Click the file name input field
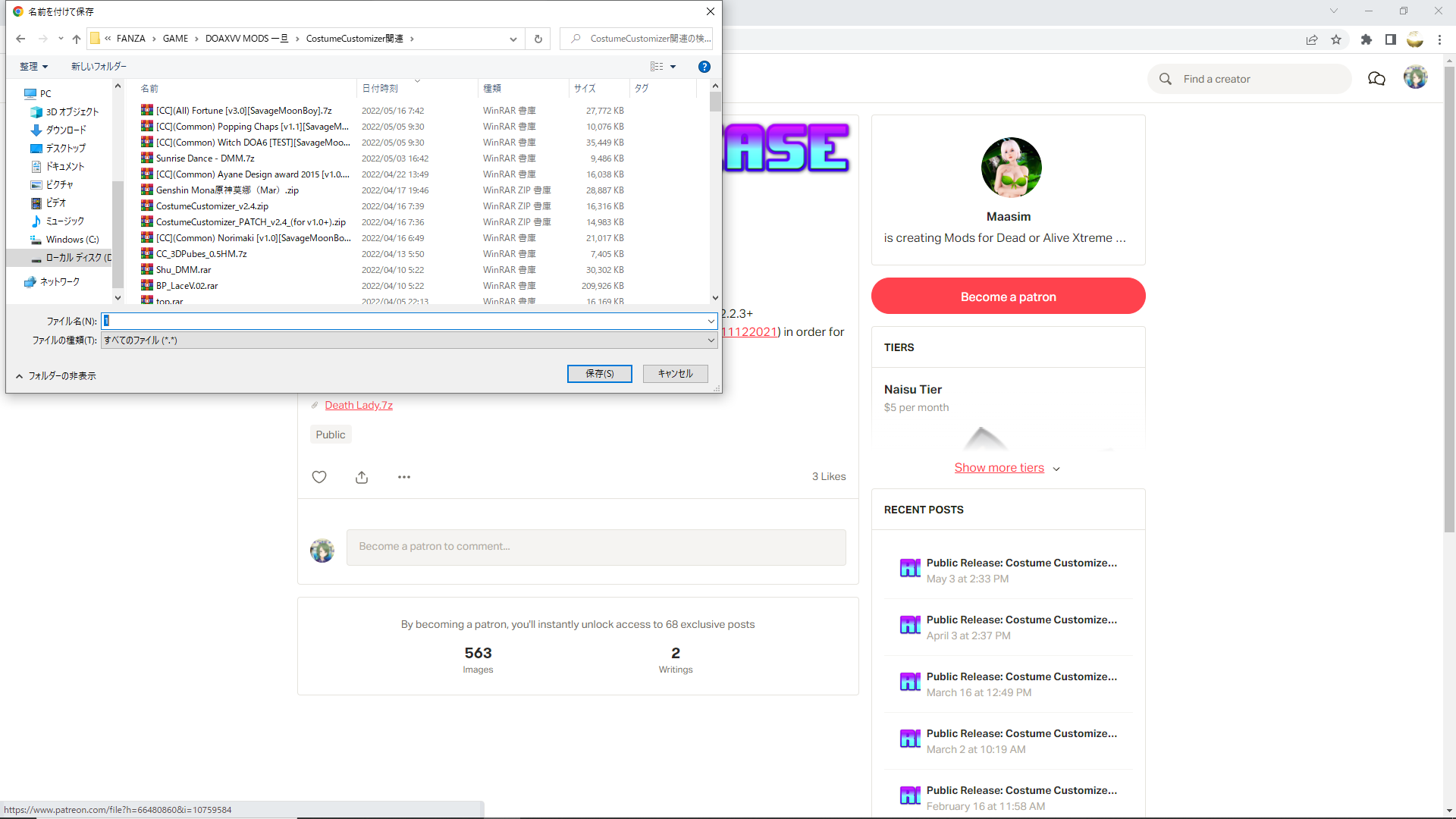Viewport: 1456px width, 819px height. point(403,321)
